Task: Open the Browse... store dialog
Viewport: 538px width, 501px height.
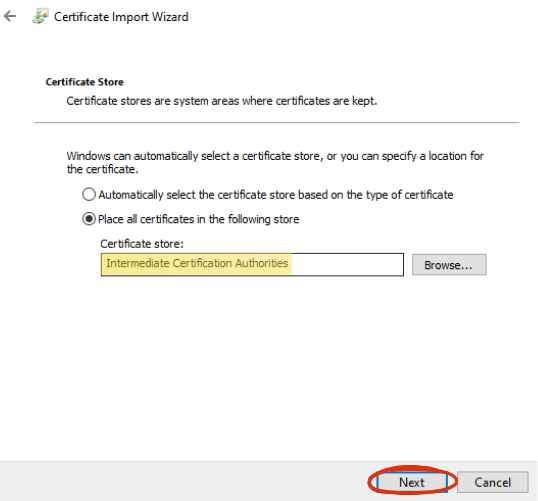Action: (449, 265)
